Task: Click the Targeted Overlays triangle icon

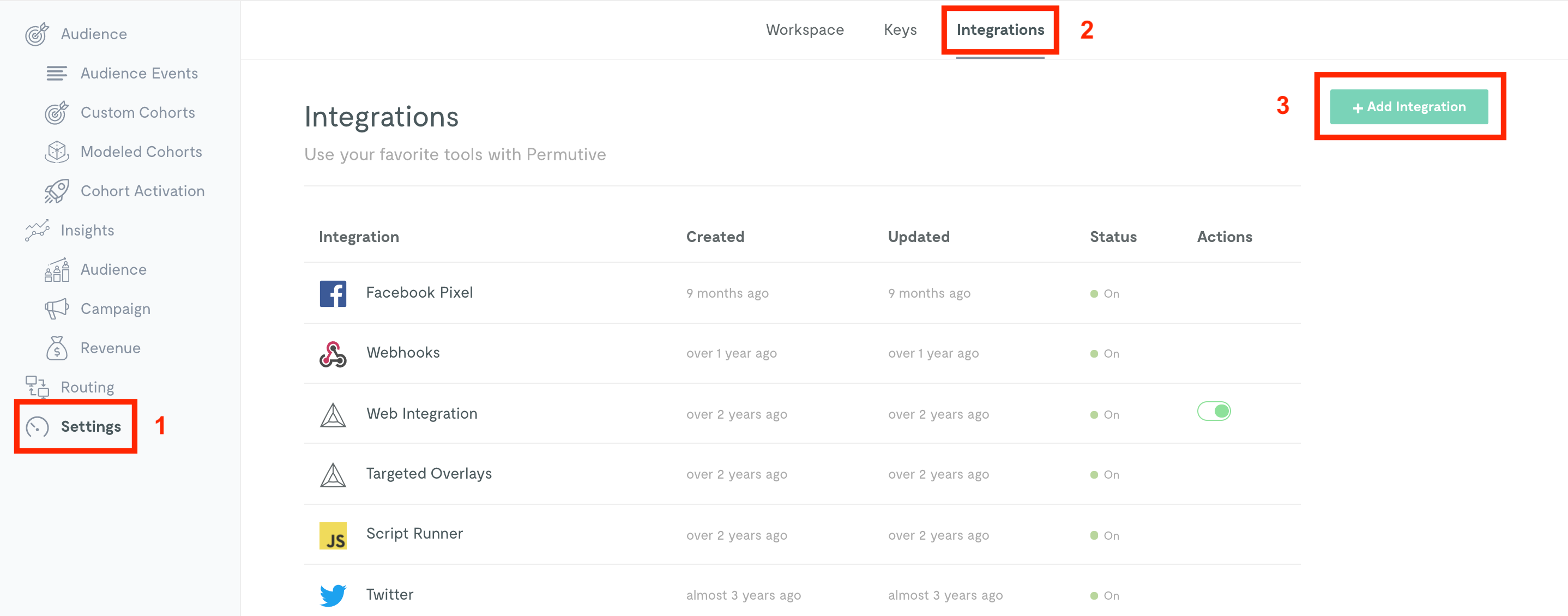Action: coord(333,475)
